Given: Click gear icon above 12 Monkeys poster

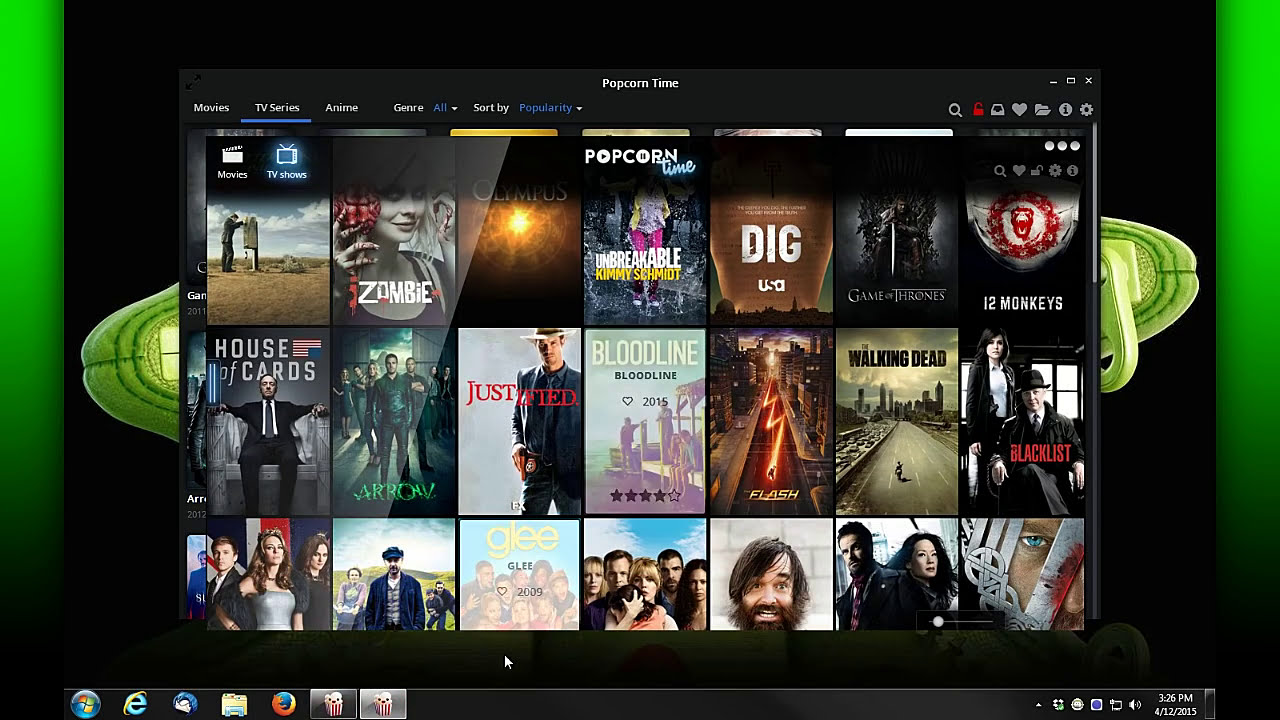Looking at the screenshot, I should (x=1055, y=171).
